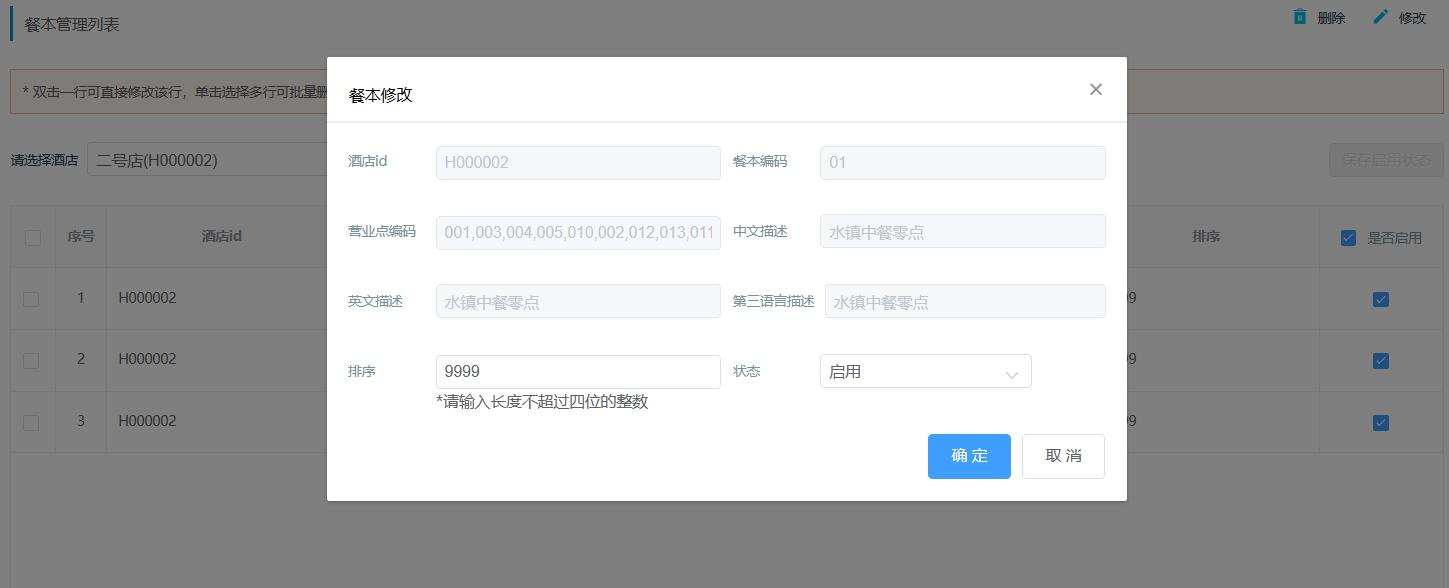
Task: Open the 状态 dropdown showing 启用
Action: coord(925,371)
